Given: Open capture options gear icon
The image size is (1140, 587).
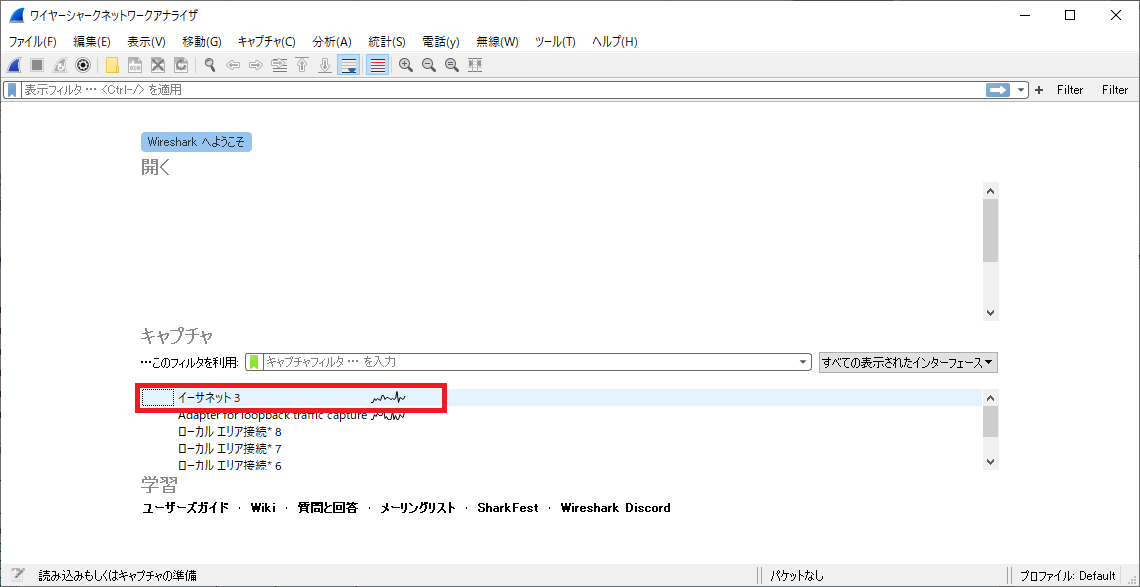Looking at the screenshot, I should (83, 65).
